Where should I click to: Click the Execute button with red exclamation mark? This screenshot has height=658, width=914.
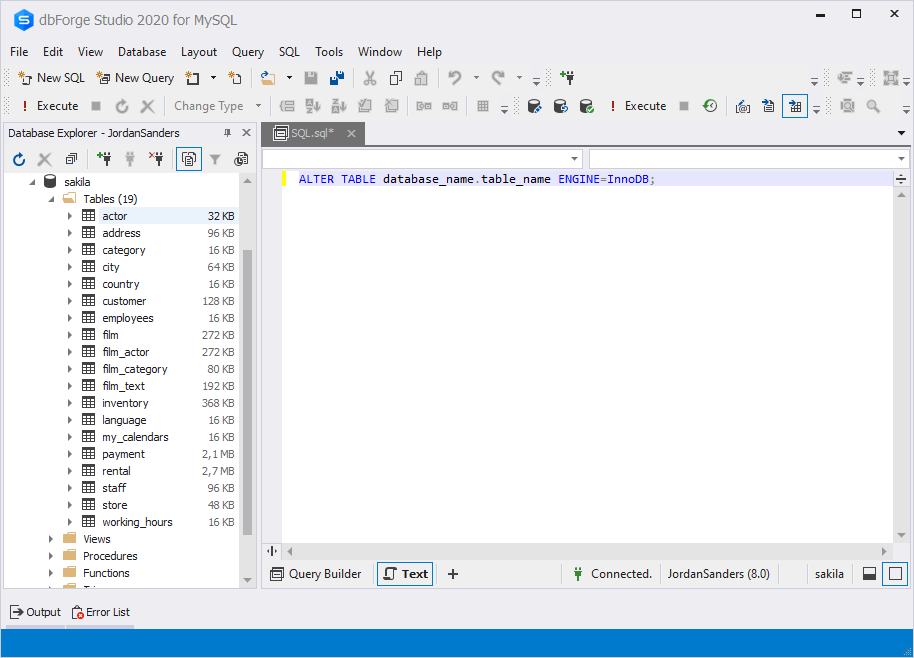tap(49, 106)
